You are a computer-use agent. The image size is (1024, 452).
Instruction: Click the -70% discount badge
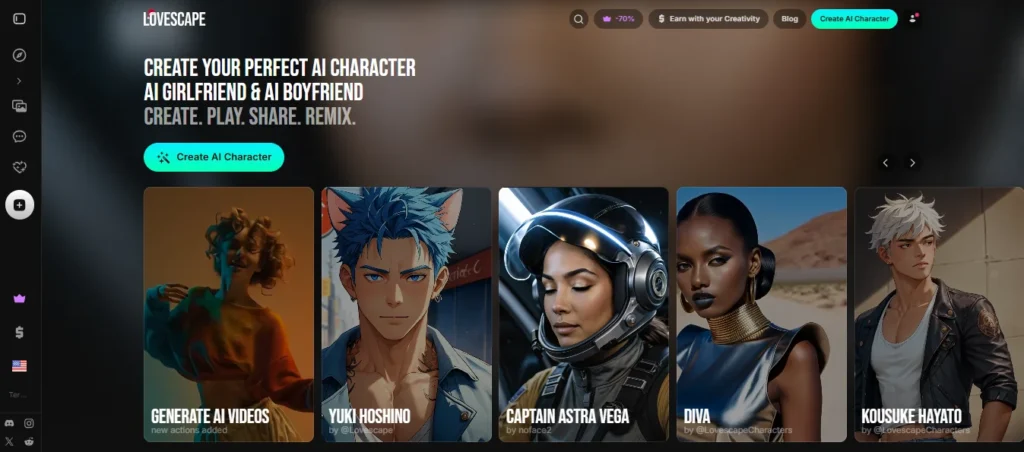coord(619,19)
